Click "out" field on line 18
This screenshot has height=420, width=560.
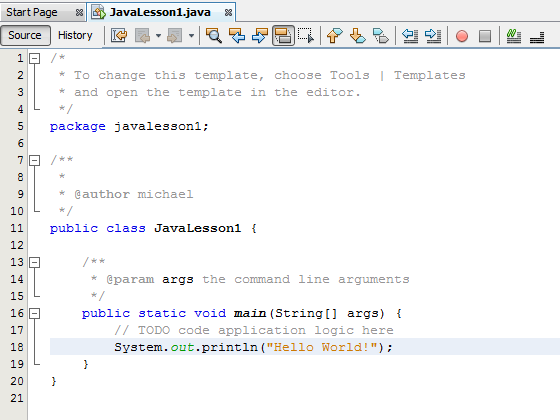pyautogui.click(x=182, y=347)
